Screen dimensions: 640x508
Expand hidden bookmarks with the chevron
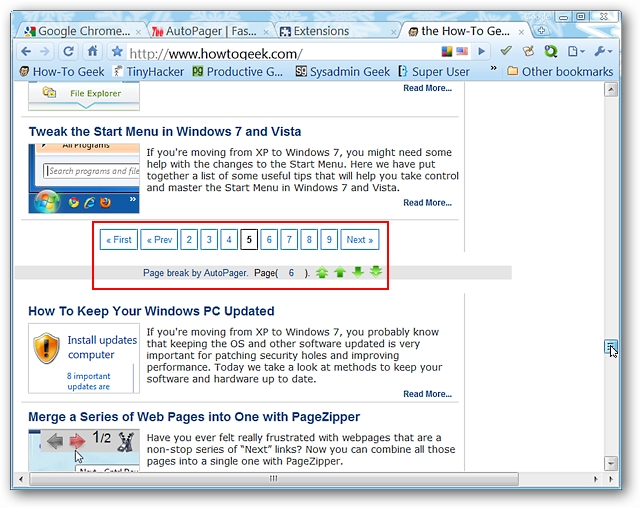[x=493, y=68]
